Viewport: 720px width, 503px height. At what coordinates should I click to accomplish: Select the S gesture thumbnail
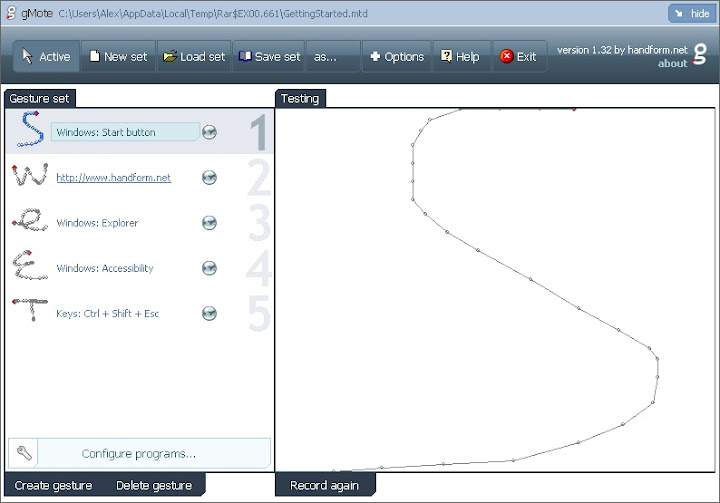coord(30,129)
